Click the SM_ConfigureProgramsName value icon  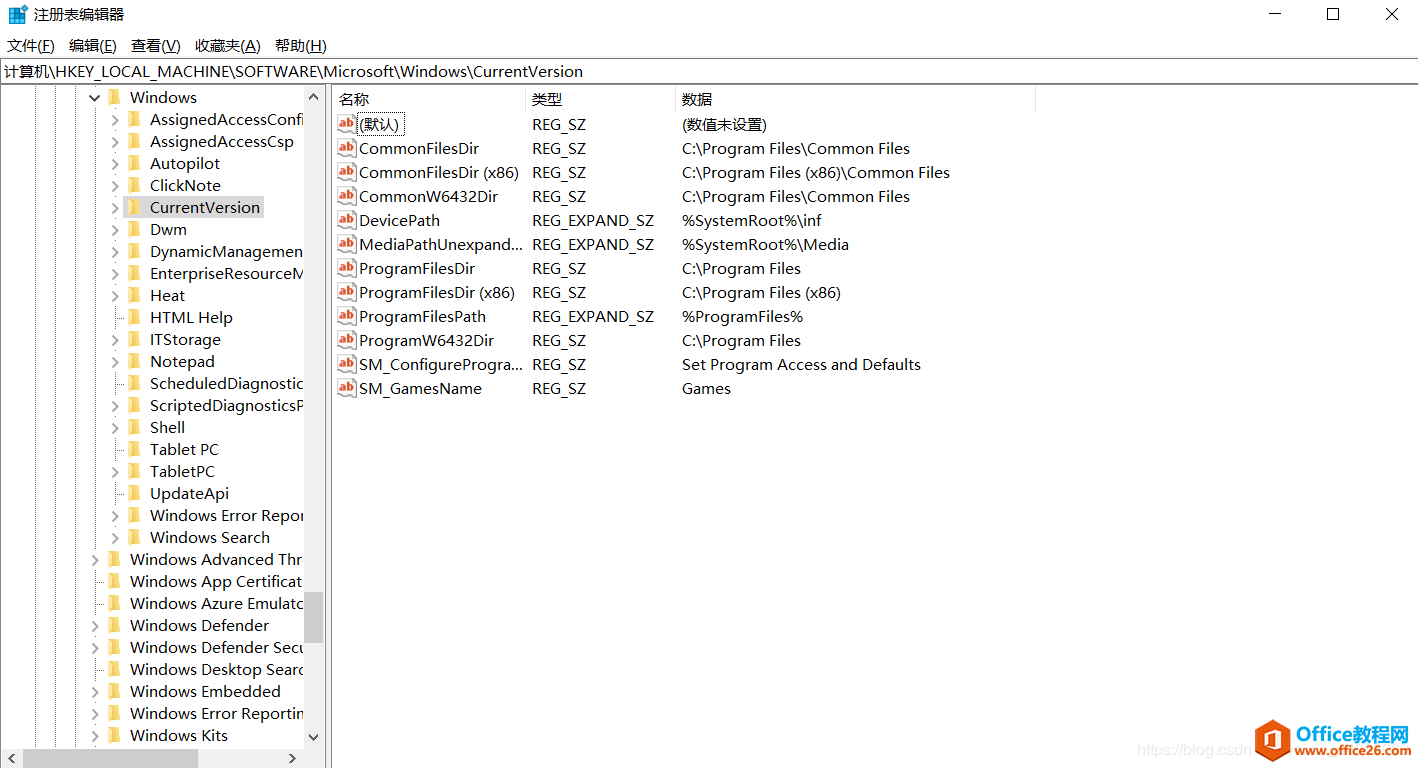(x=346, y=364)
